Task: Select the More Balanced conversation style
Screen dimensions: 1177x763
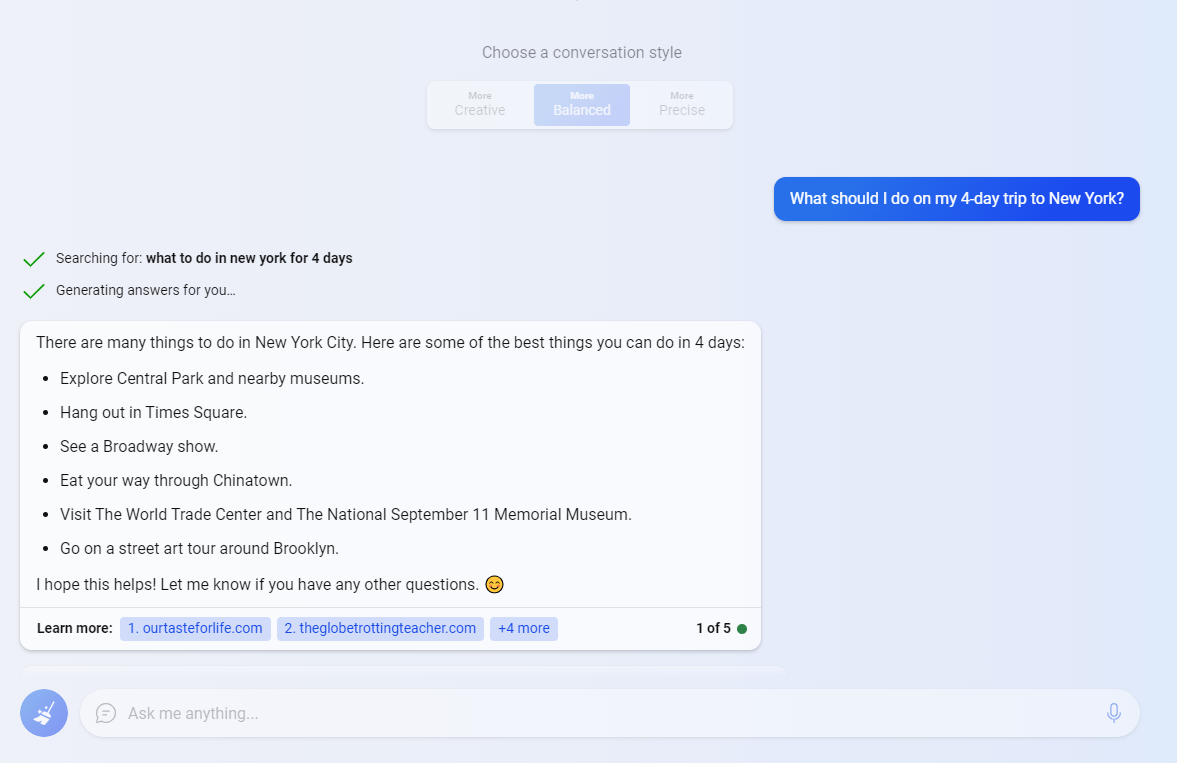Action: coord(582,105)
